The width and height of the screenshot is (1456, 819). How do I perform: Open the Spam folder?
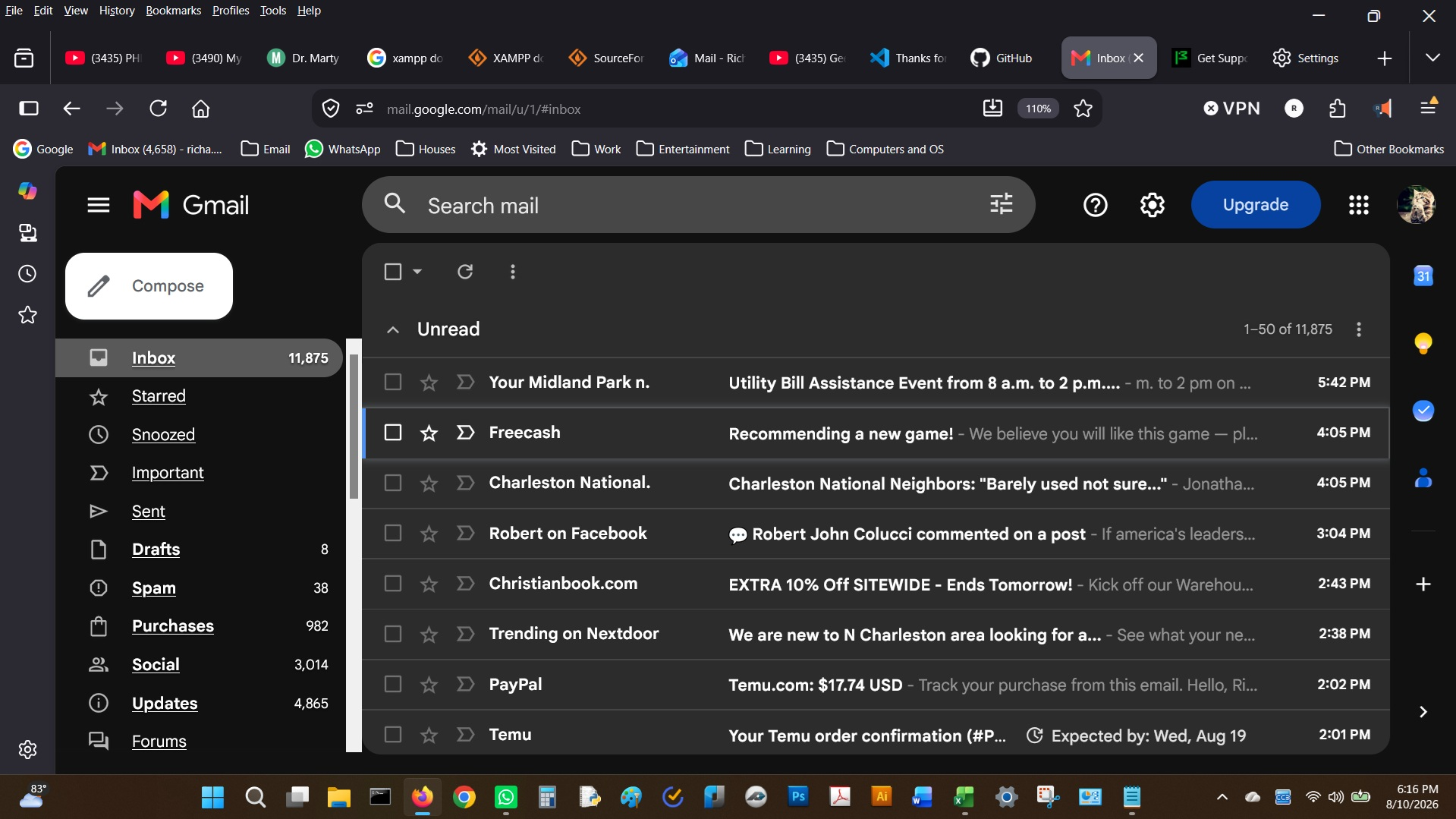tap(154, 588)
